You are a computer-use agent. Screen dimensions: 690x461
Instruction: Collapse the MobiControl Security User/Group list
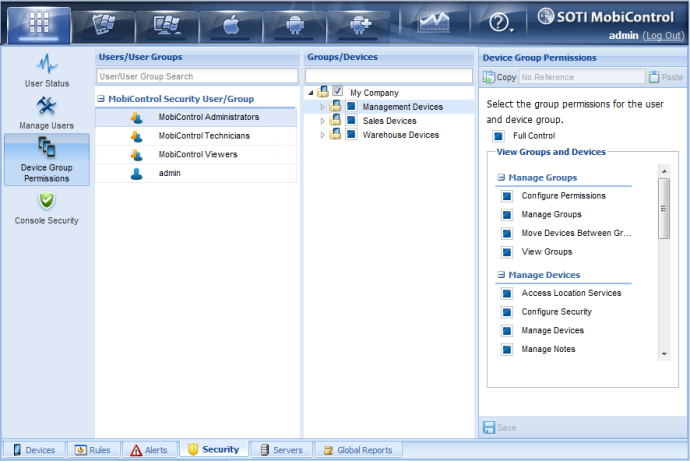tap(101, 99)
